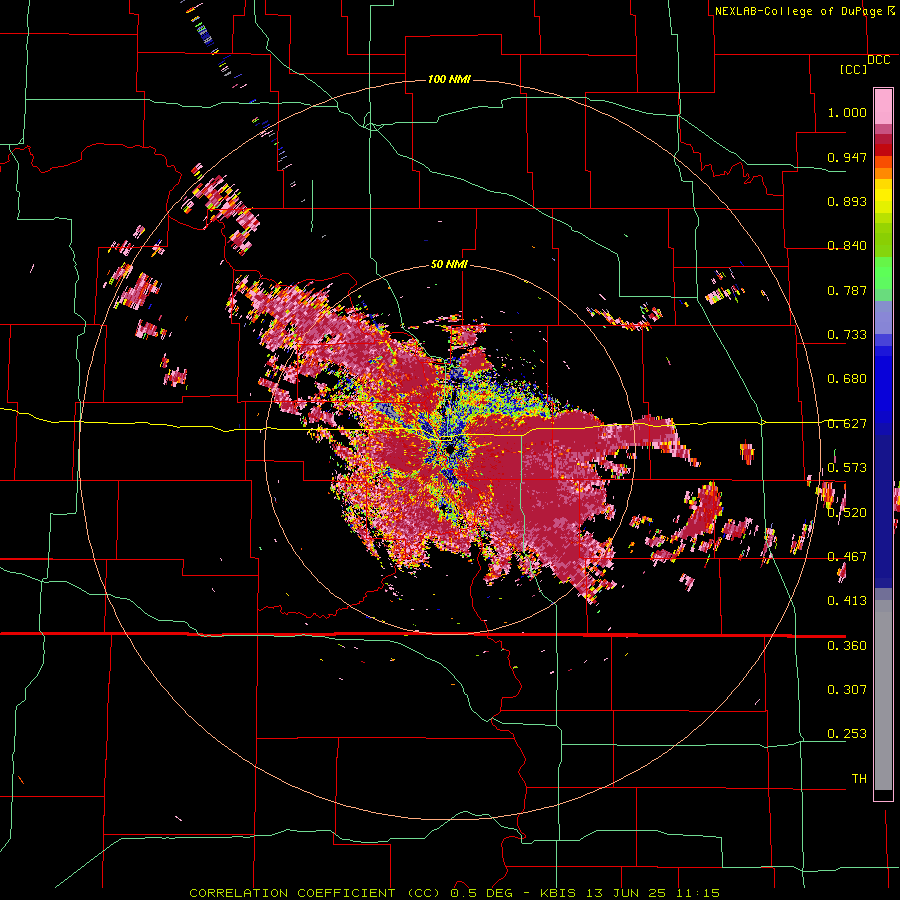Select the 0.680 scale value
900x900 pixels.
[847, 379]
